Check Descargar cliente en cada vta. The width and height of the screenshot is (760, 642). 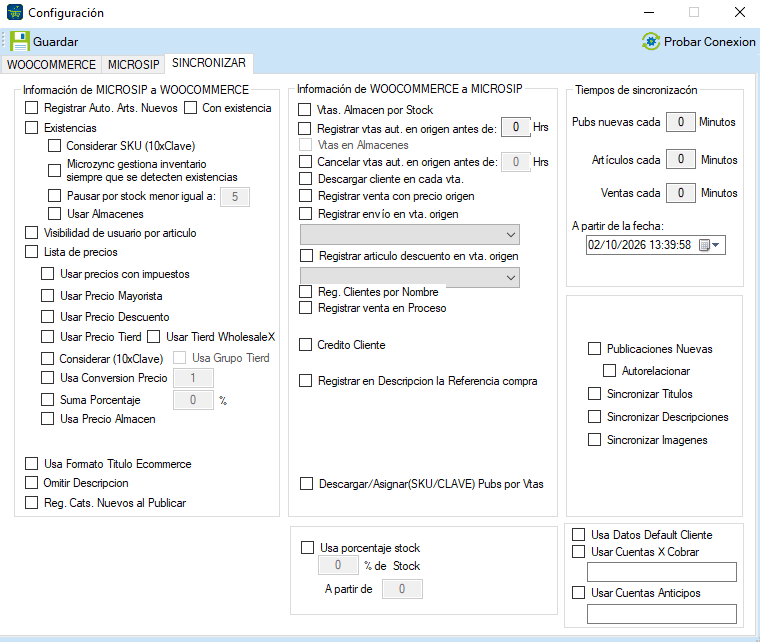click(x=305, y=179)
